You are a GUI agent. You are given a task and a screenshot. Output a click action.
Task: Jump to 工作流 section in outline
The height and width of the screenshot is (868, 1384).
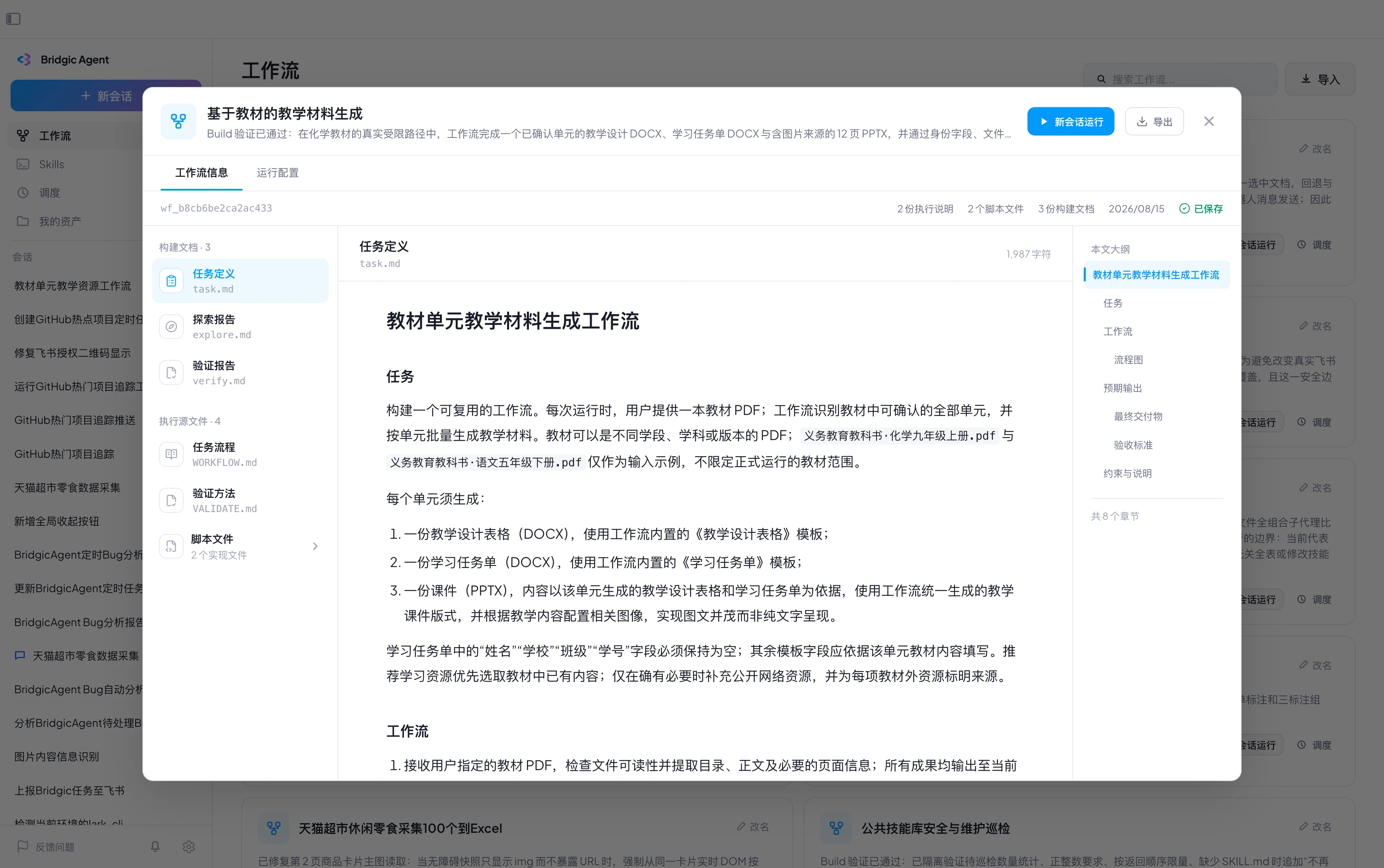(1118, 331)
